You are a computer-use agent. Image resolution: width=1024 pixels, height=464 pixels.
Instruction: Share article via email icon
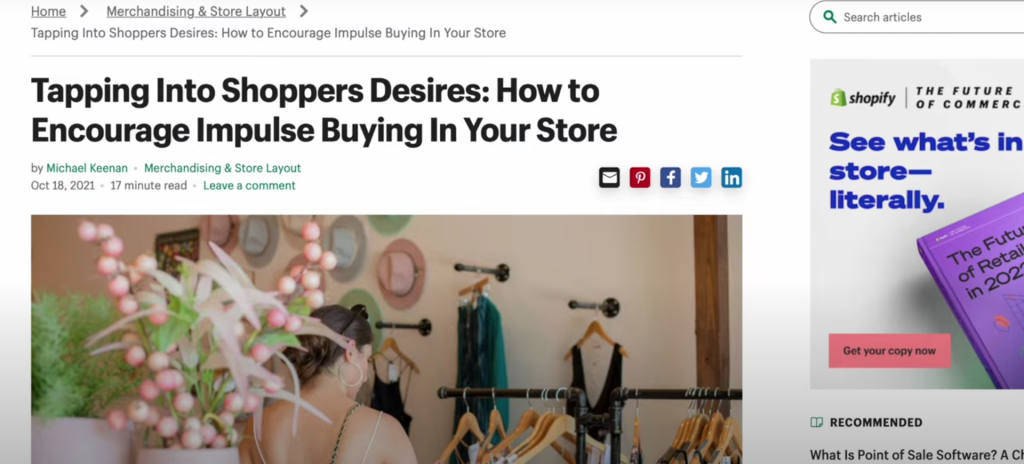coord(609,177)
